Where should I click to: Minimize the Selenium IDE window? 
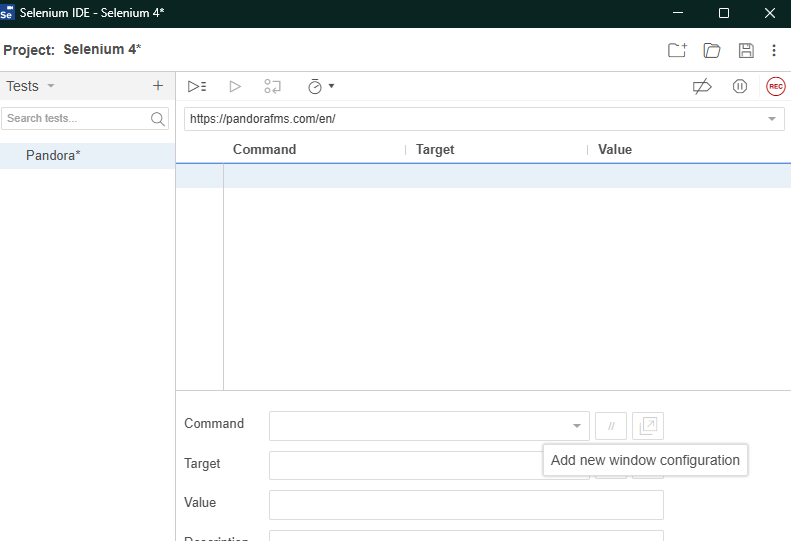[678, 13]
